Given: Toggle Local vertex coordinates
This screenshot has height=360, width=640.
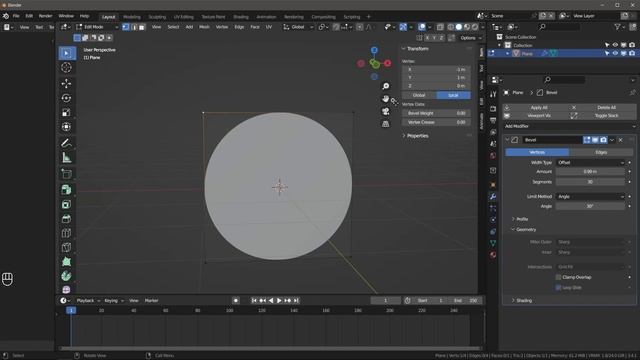Looking at the screenshot, I should coord(453,95).
